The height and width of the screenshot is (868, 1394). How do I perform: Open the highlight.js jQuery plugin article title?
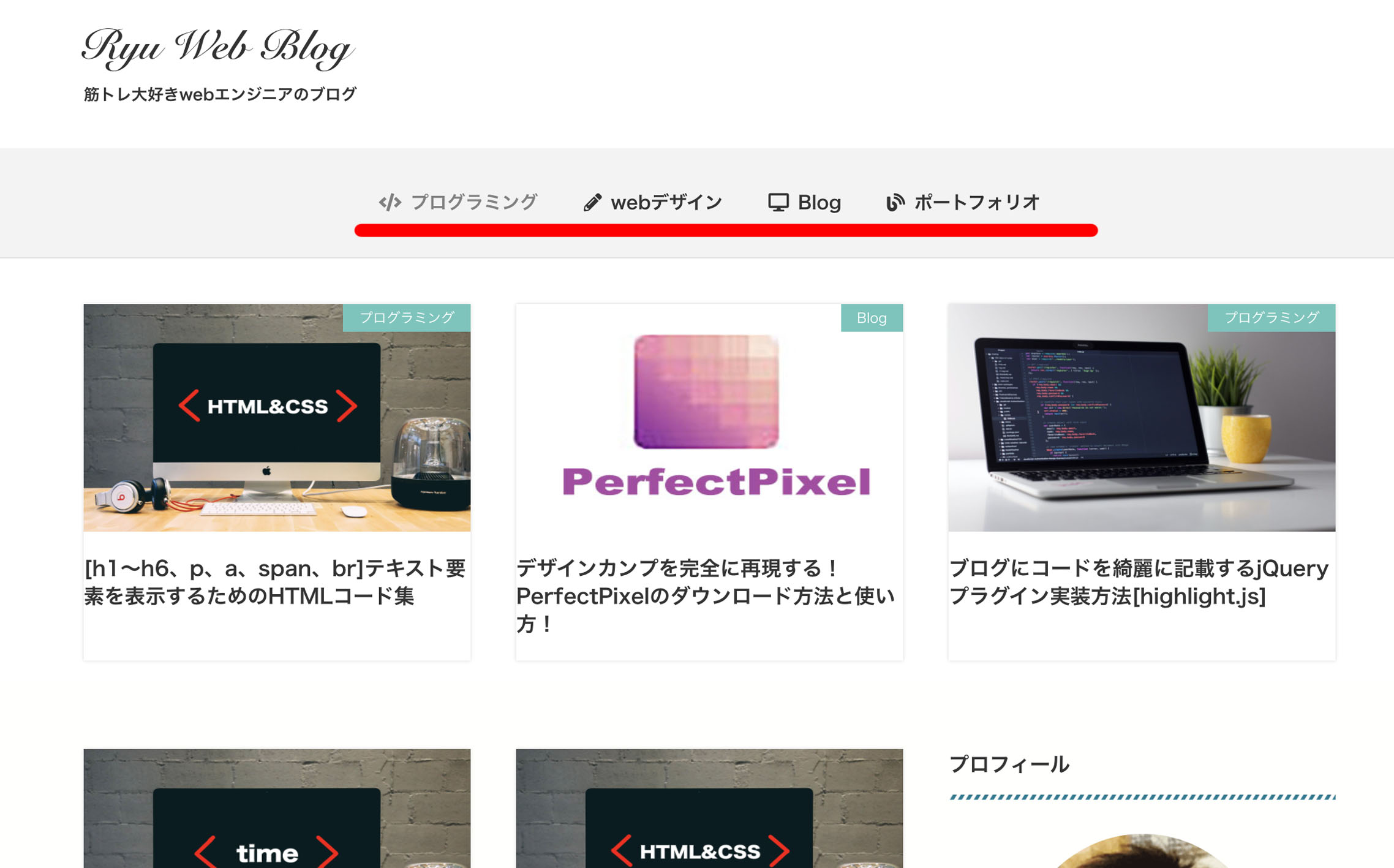tap(1139, 582)
